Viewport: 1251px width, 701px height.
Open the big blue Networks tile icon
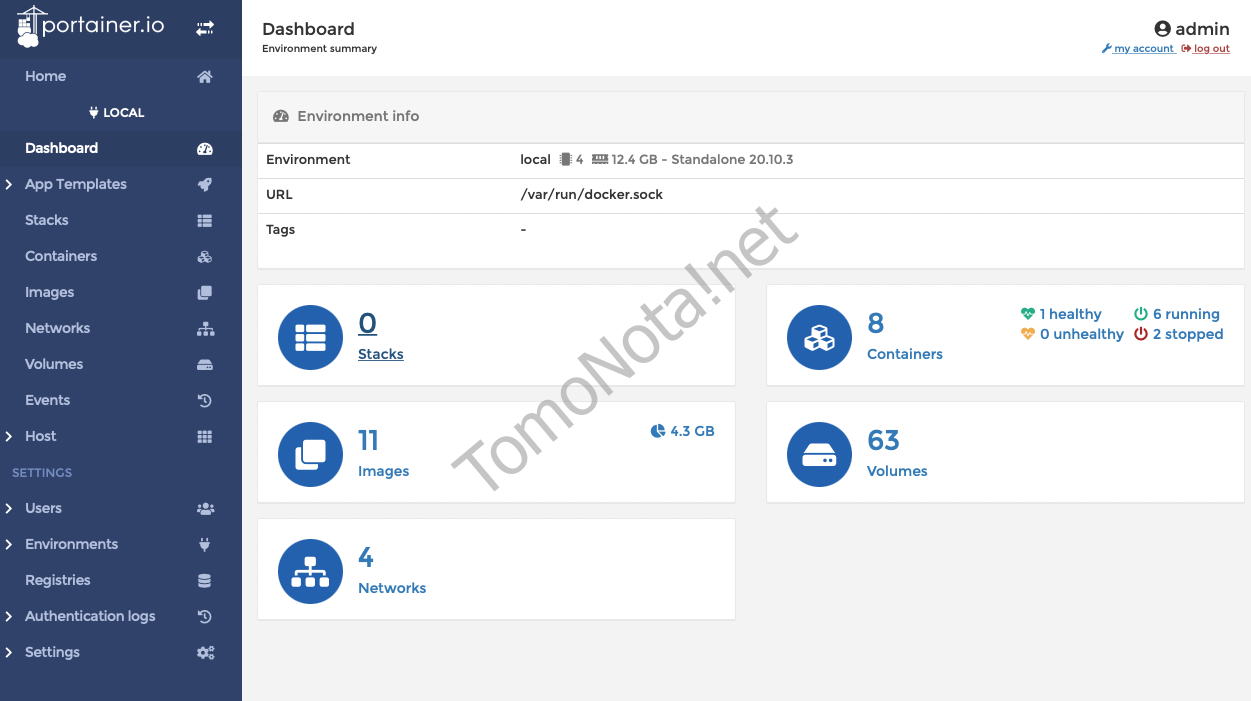click(x=310, y=570)
